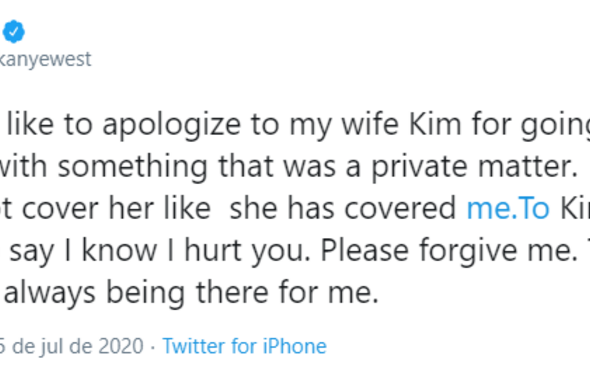Screen dimensions: 590x373
Task: Click the word going at line end
Action: 555,126
